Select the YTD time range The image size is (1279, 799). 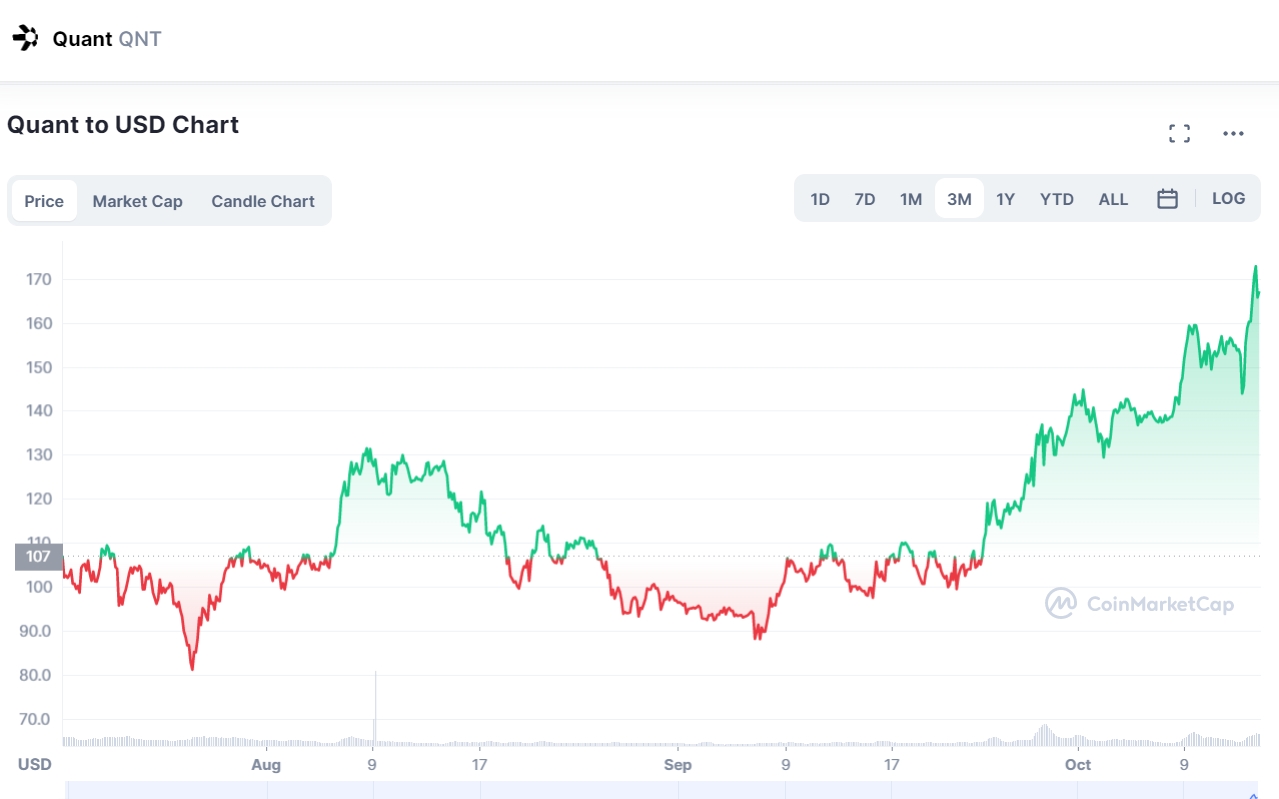[1056, 199]
